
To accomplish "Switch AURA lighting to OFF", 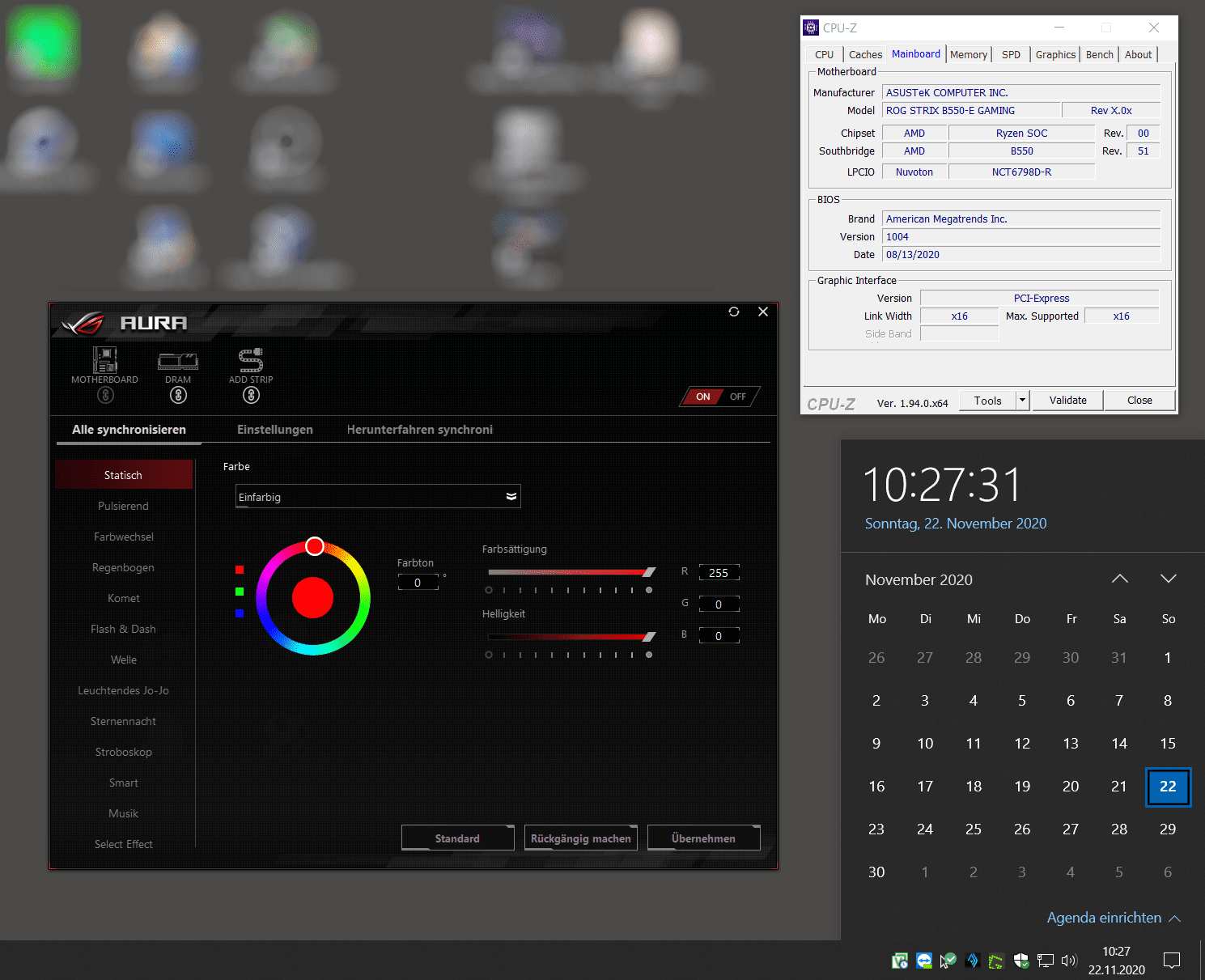I will tap(738, 397).
